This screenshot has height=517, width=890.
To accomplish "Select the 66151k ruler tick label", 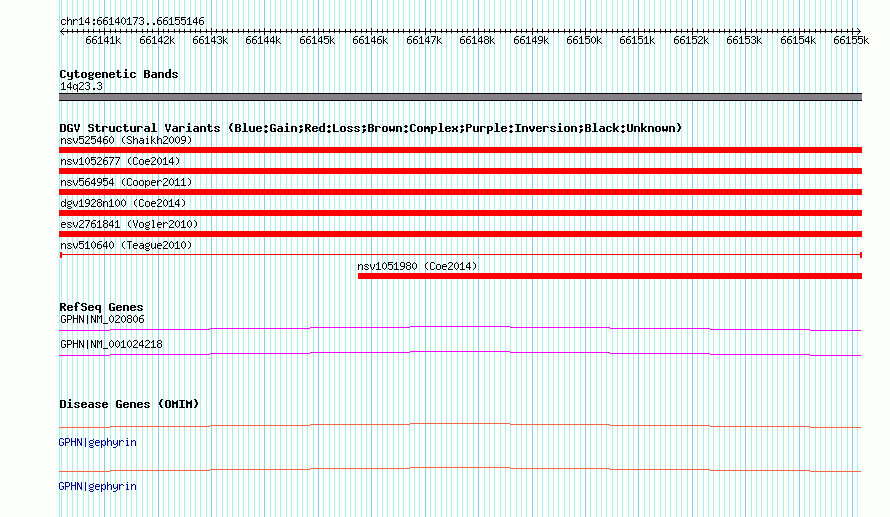I will coord(637,40).
